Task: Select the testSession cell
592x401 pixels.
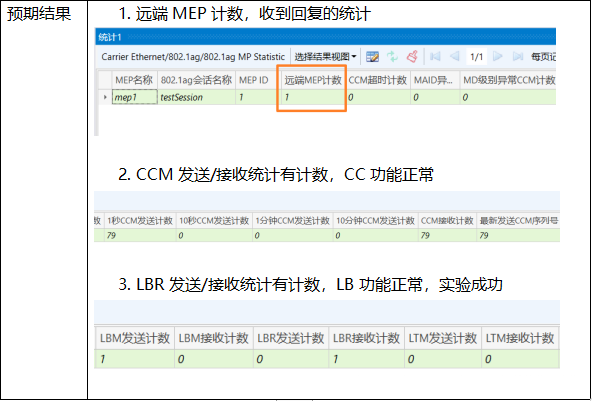Action: 196,97
